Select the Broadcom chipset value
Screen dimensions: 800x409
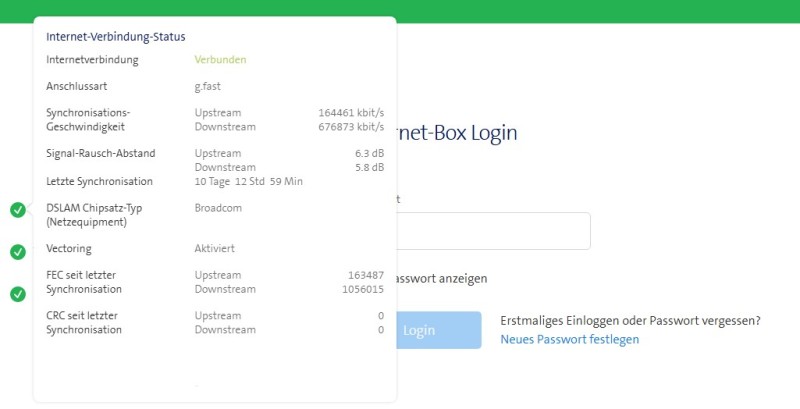218,208
